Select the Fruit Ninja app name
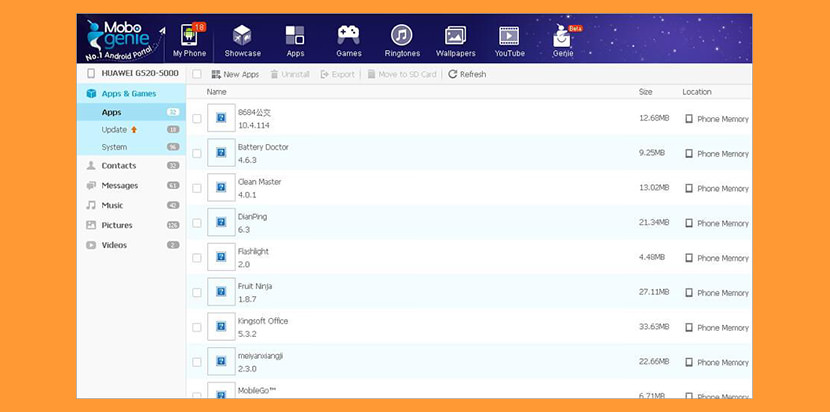The image size is (830, 412). coord(255,286)
